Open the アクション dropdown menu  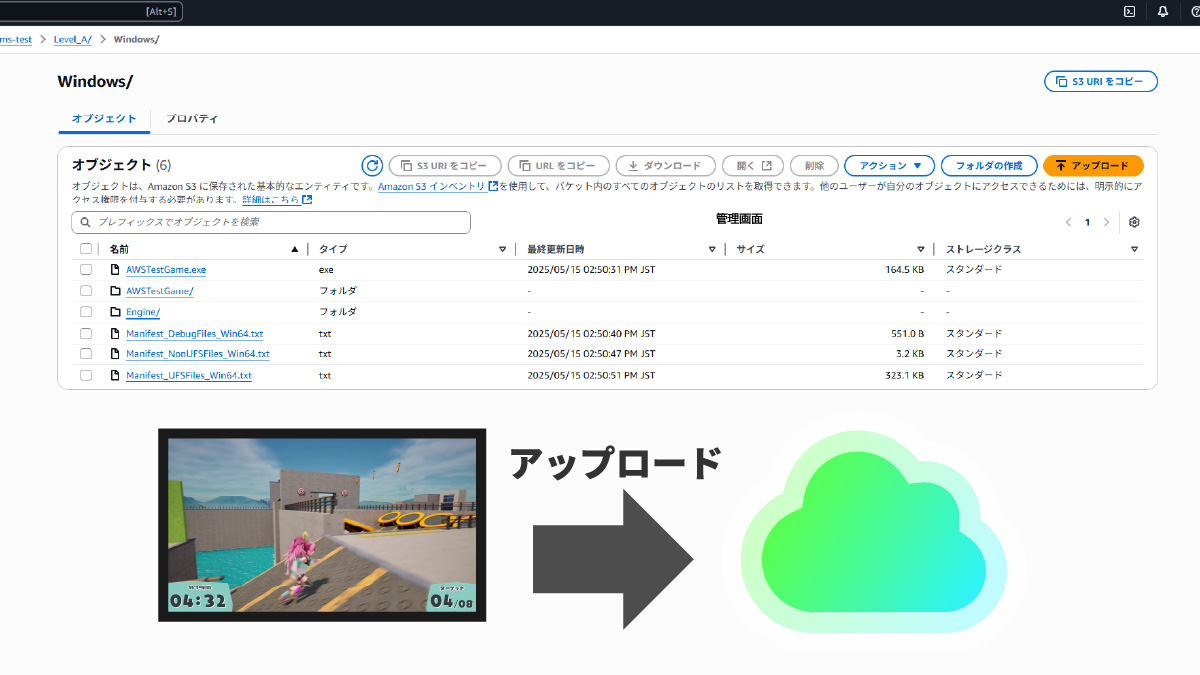click(x=889, y=166)
